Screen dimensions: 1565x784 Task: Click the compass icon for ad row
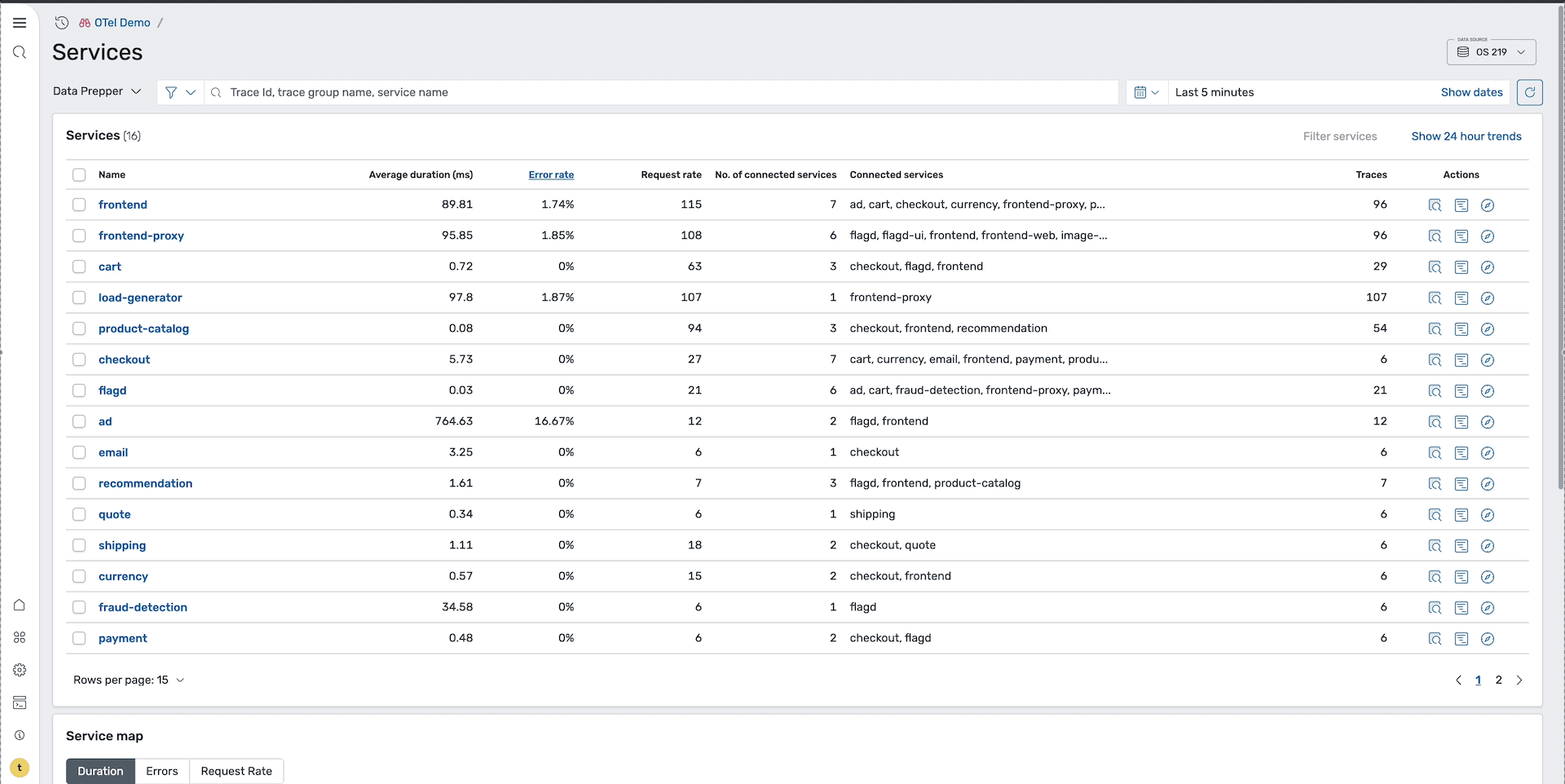(1488, 422)
